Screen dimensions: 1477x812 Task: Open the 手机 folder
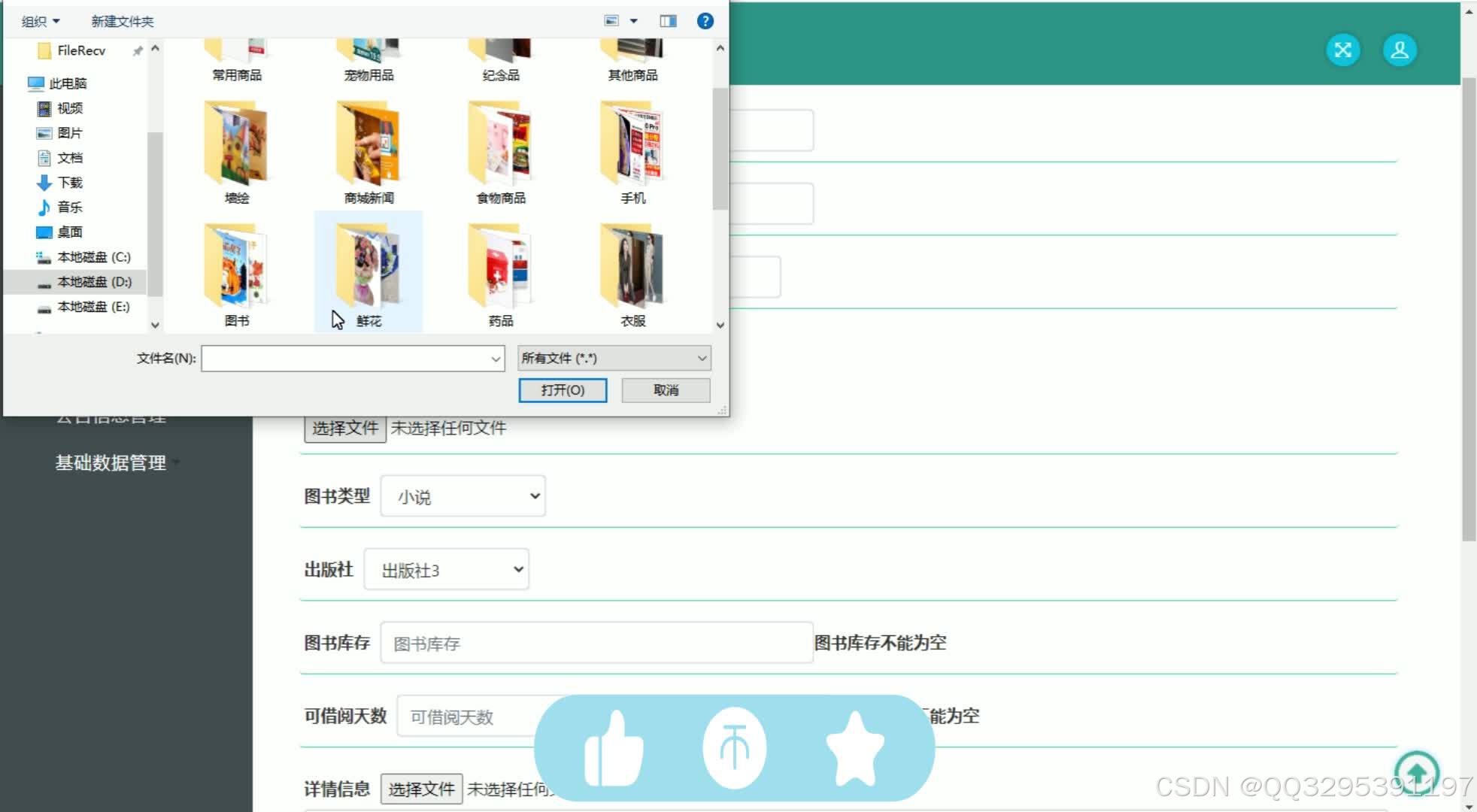pyautogui.click(x=632, y=152)
